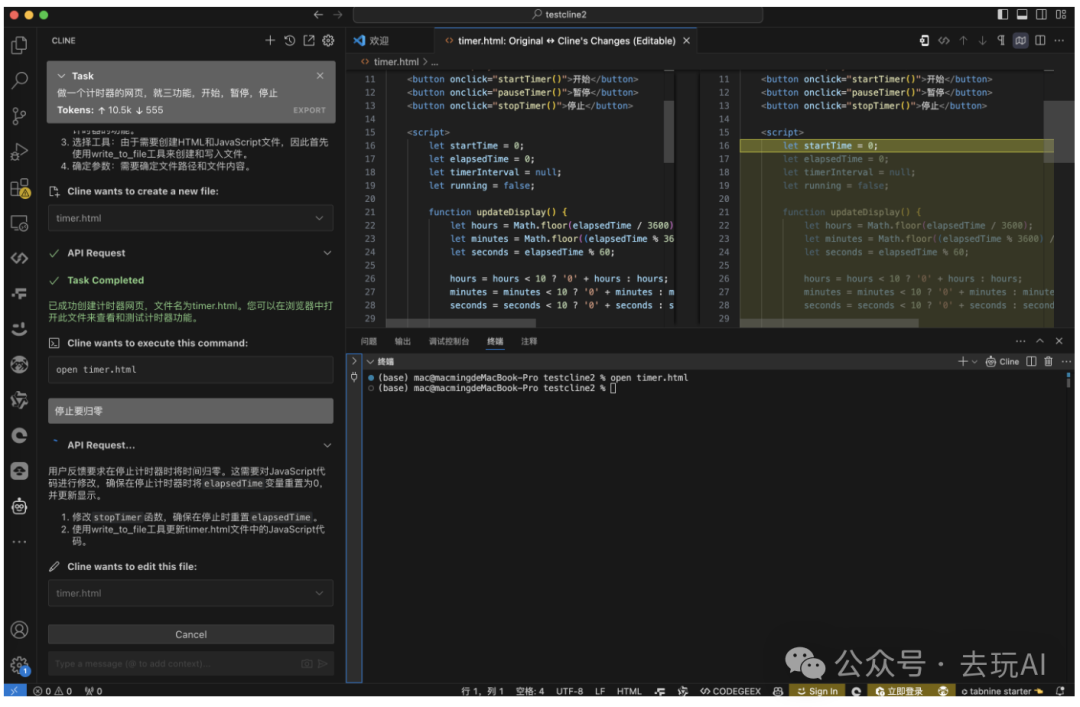Delete the terminal with trash icon
The image size is (1080, 707).
pos(1048,361)
